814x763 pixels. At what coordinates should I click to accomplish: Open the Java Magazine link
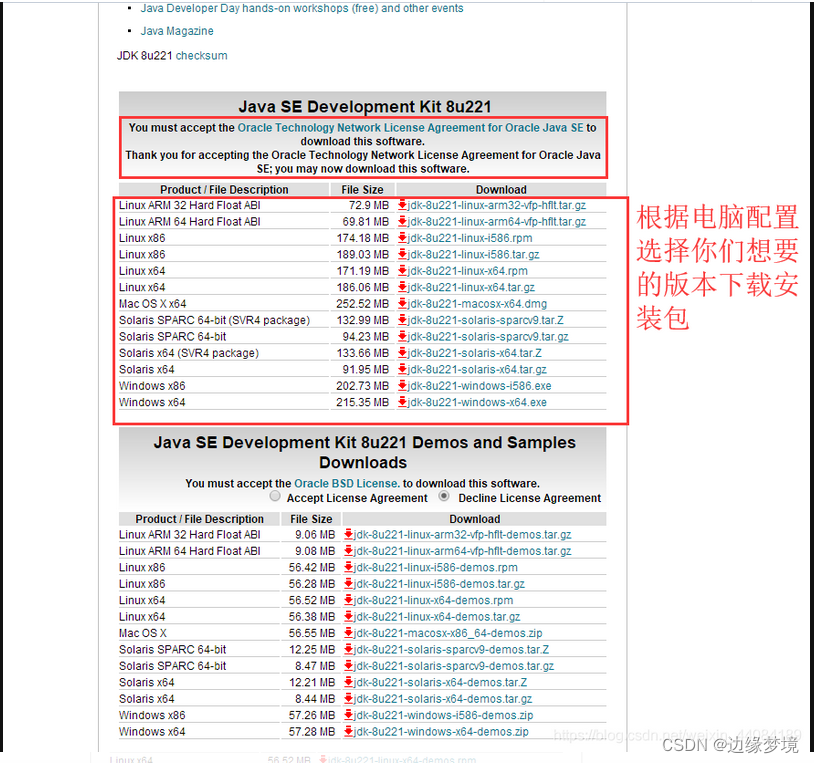(177, 31)
